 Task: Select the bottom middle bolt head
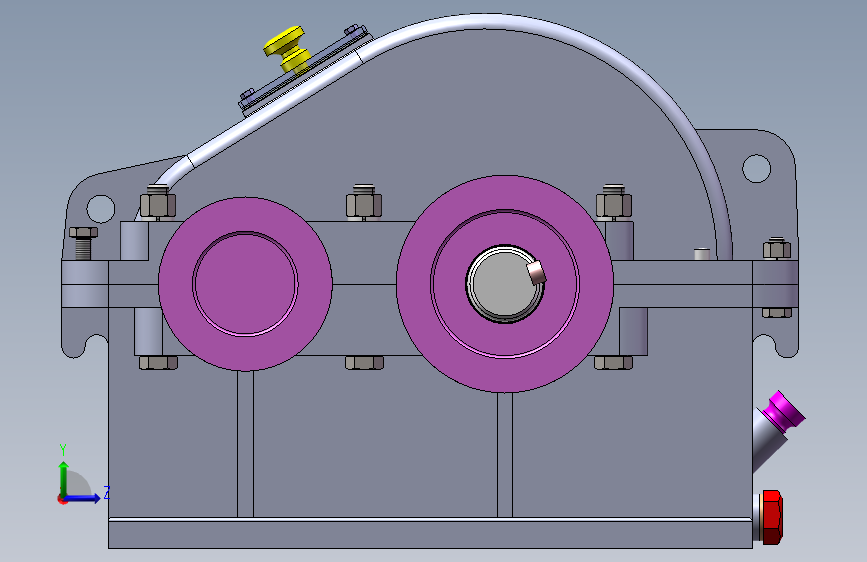(x=364, y=363)
